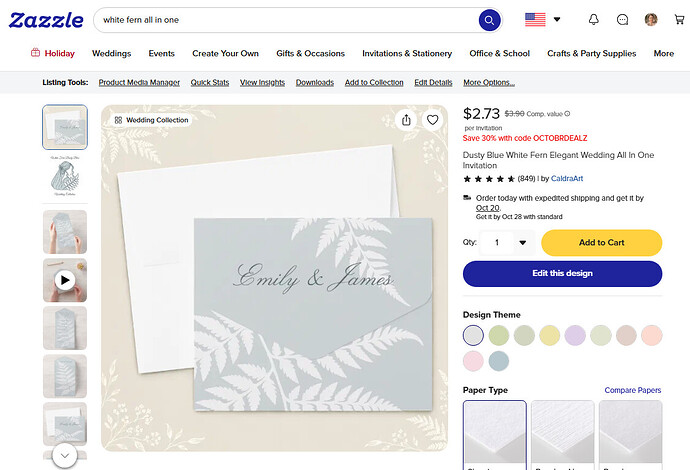Screen dimensions: 690x470
Task: Play the product video thumbnail
Action: tap(65, 280)
